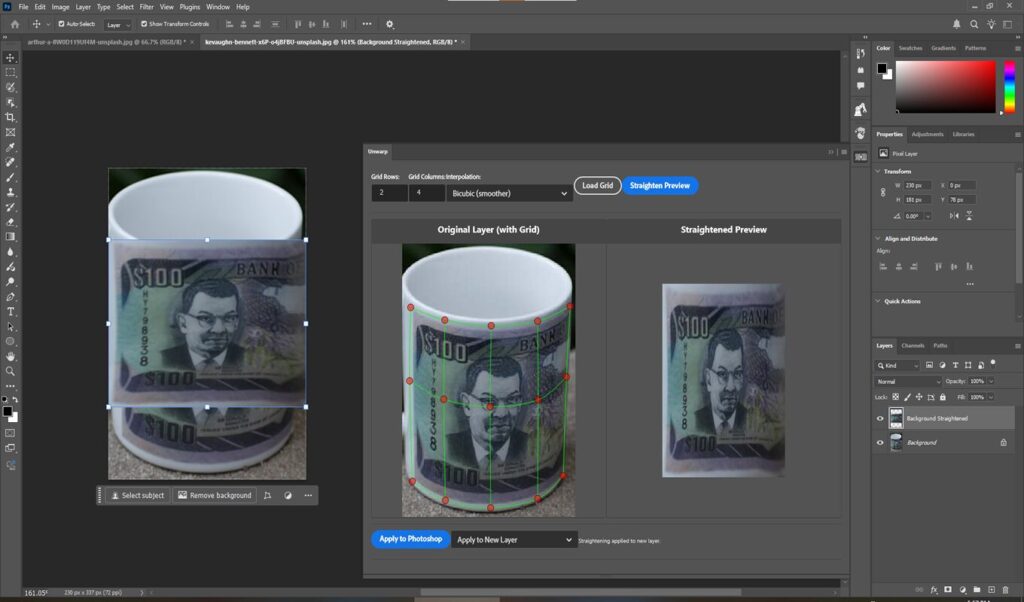Click the Straighten Preview button
Image resolution: width=1024 pixels, height=602 pixels.
(660, 185)
